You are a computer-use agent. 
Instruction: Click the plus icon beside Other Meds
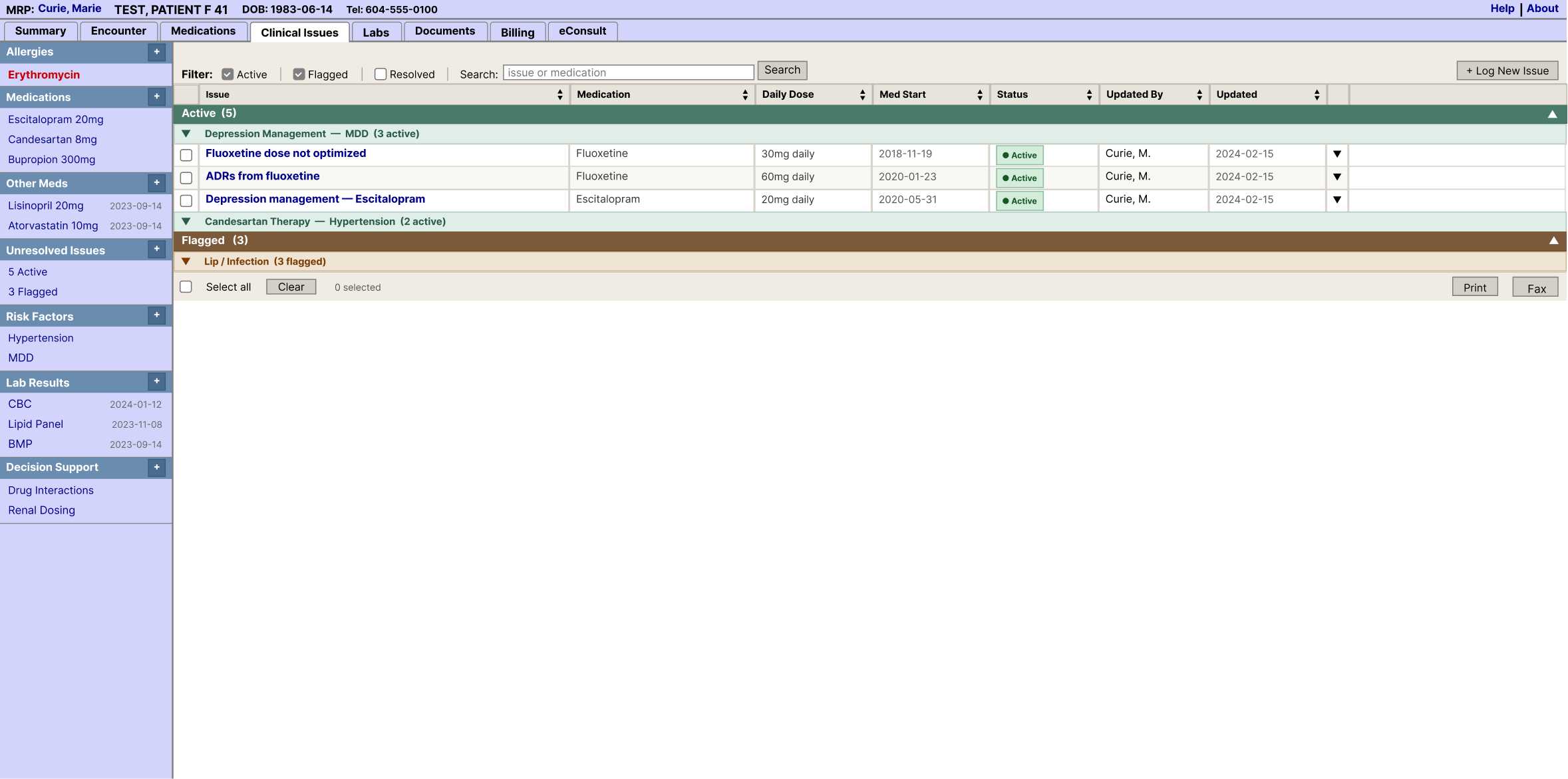tap(156, 183)
